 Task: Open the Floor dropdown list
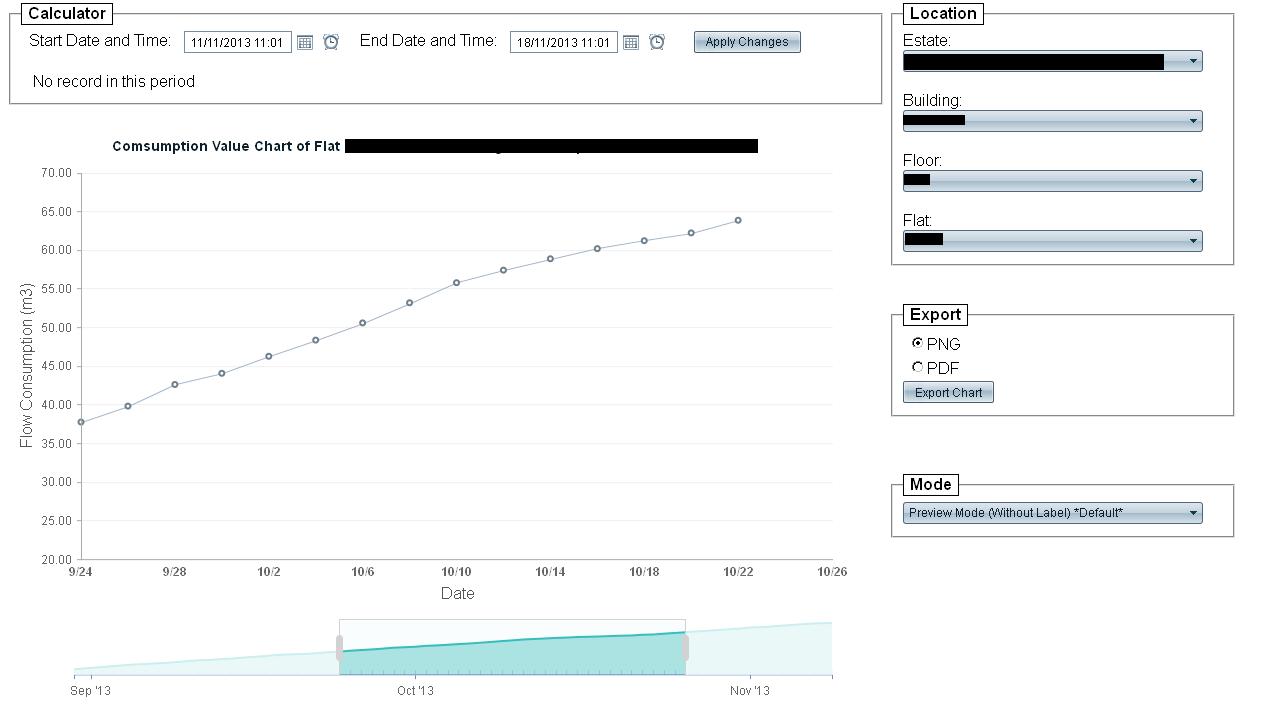click(1193, 181)
